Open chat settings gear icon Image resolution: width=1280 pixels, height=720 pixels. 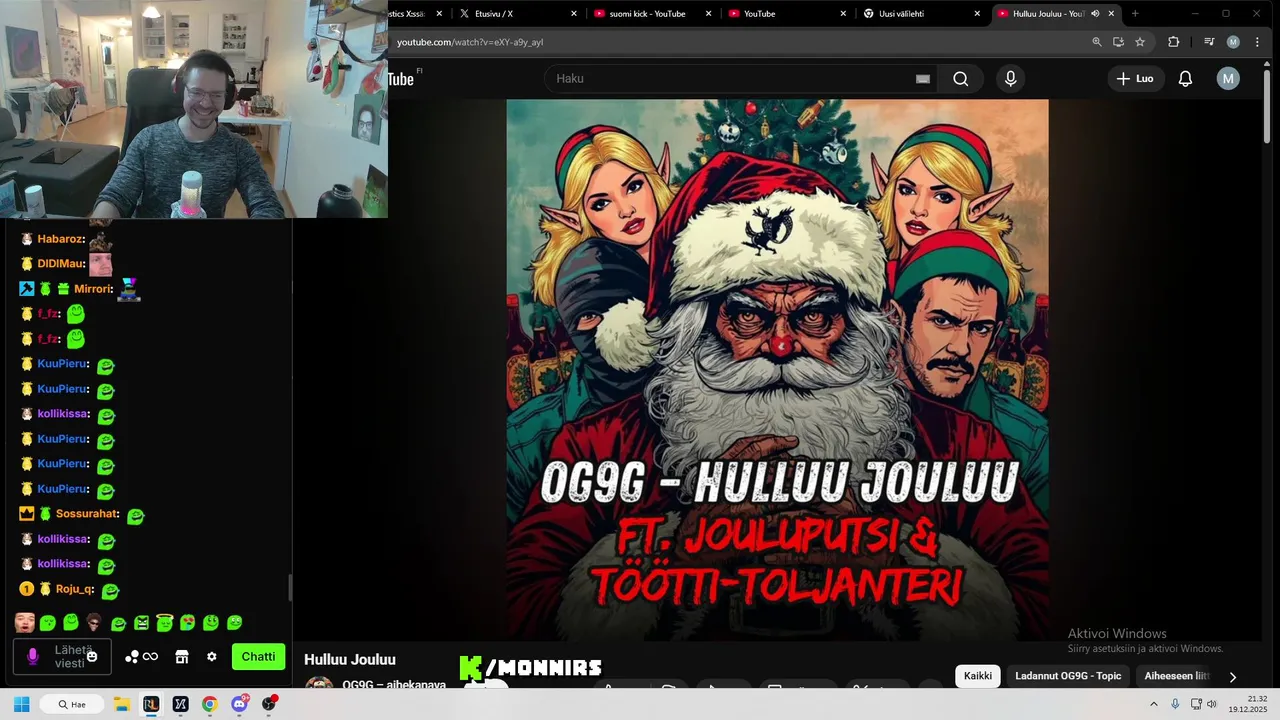click(x=211, y=657)
